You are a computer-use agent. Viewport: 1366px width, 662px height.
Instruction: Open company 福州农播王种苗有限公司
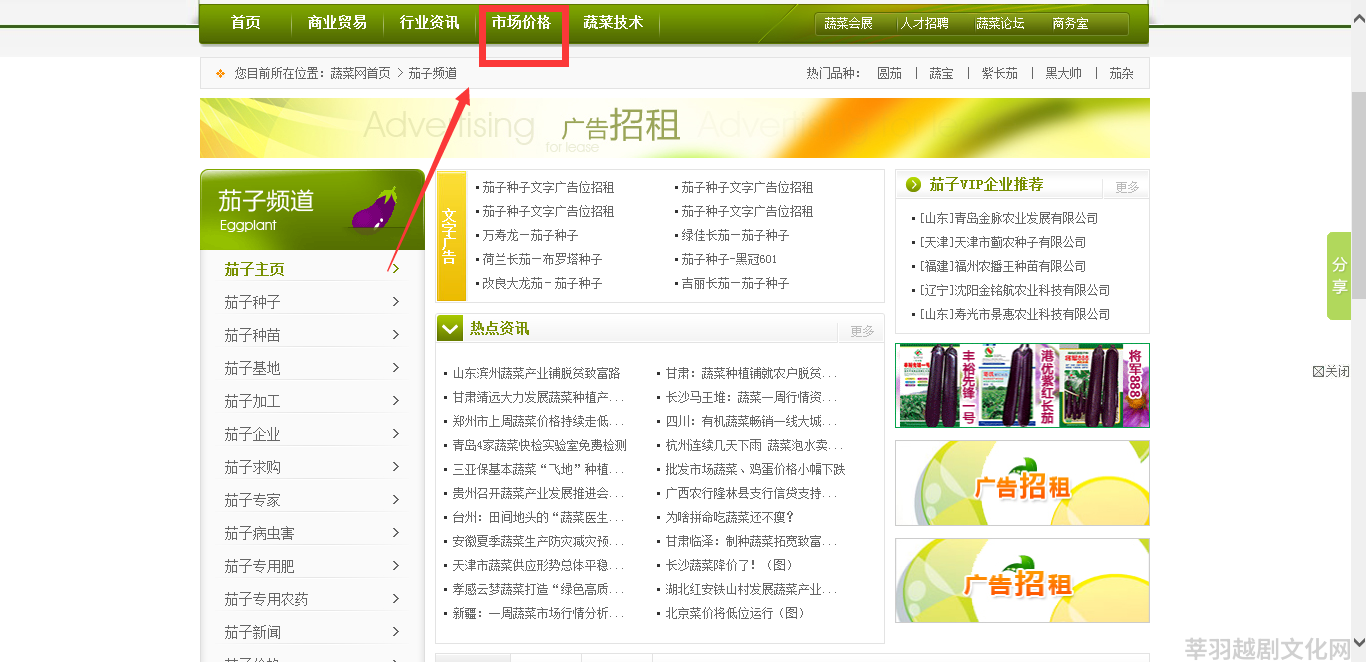tap(1002, 266)
